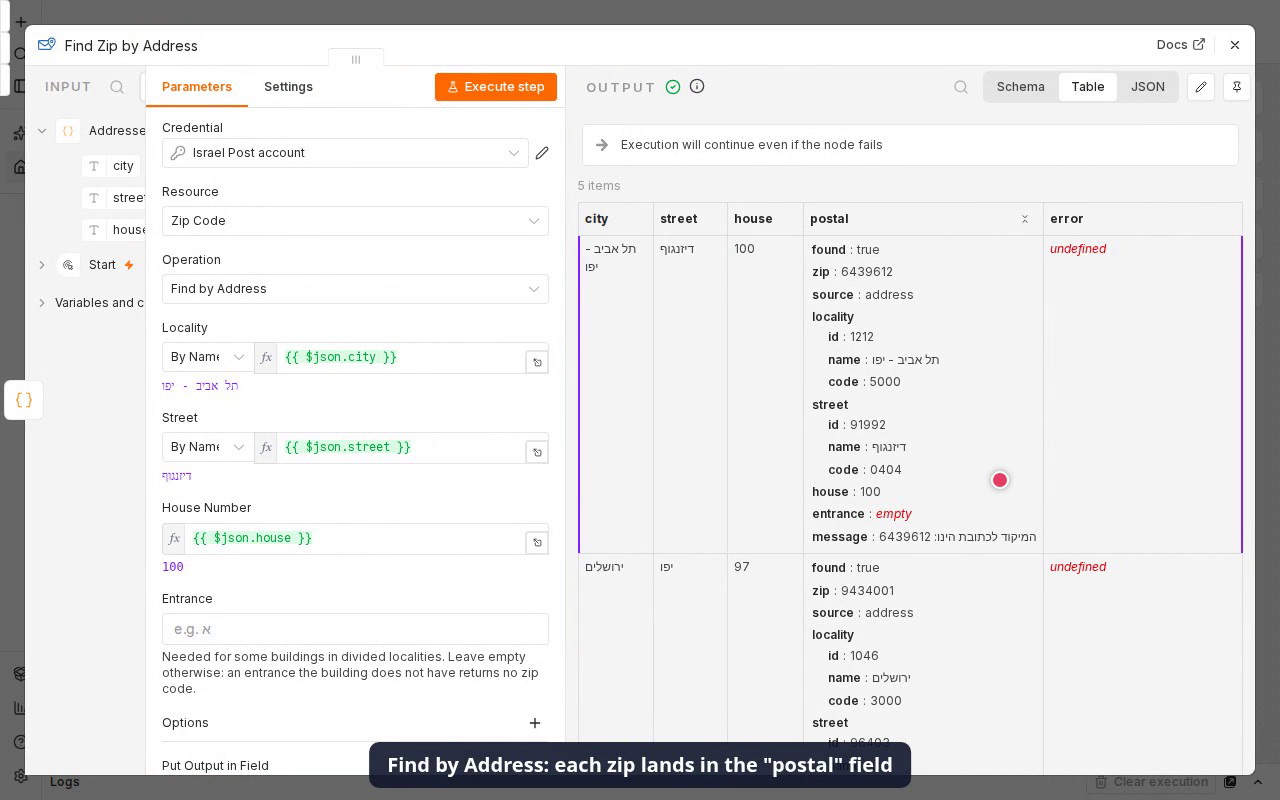1280x800 pixels.
Task: Expand Variables and context section
Action: [42, 303]
